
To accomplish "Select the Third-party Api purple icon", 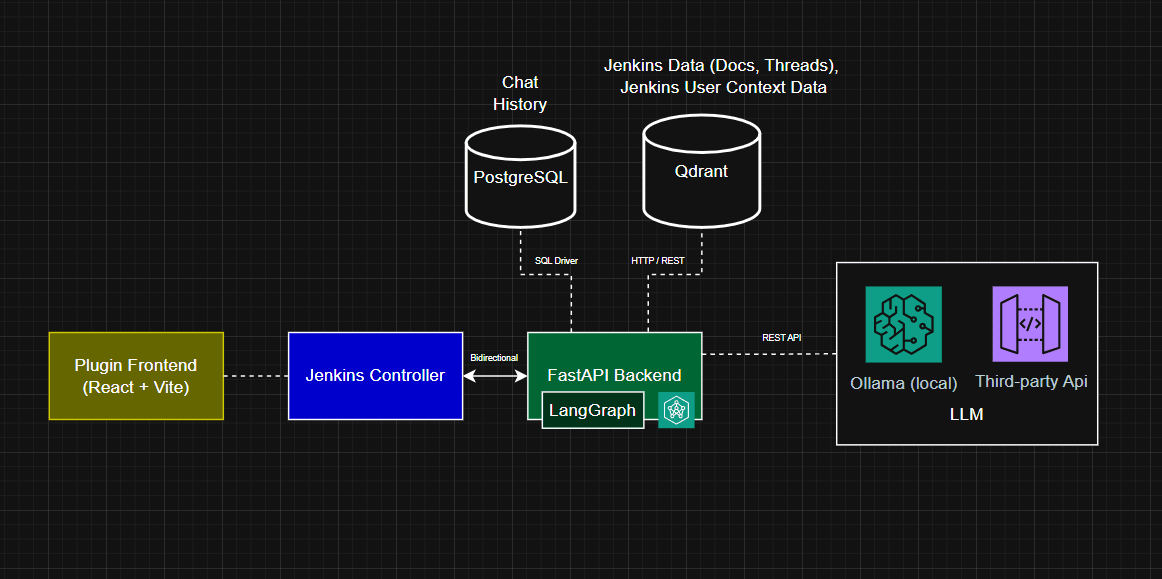I will pos(1030,324).
